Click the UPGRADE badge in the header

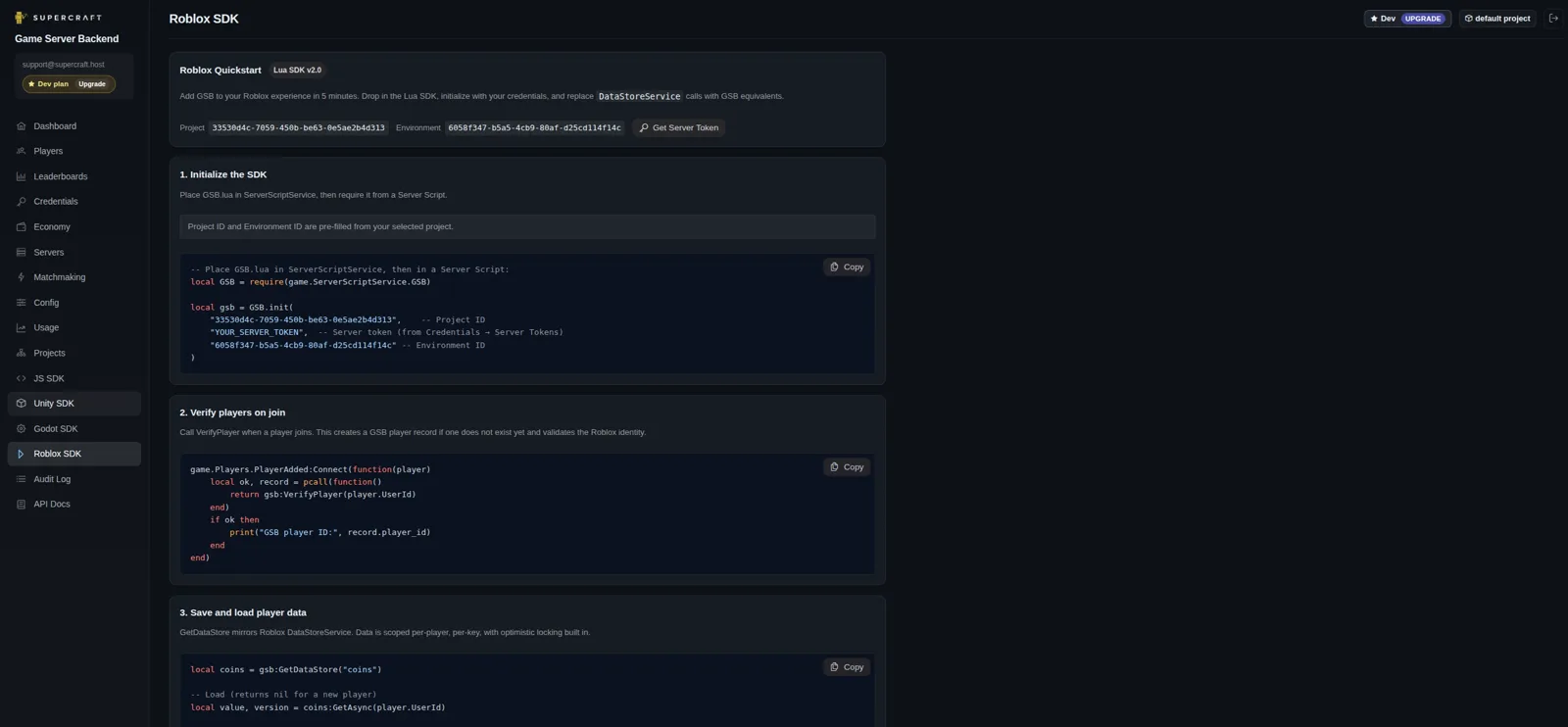1421,18
